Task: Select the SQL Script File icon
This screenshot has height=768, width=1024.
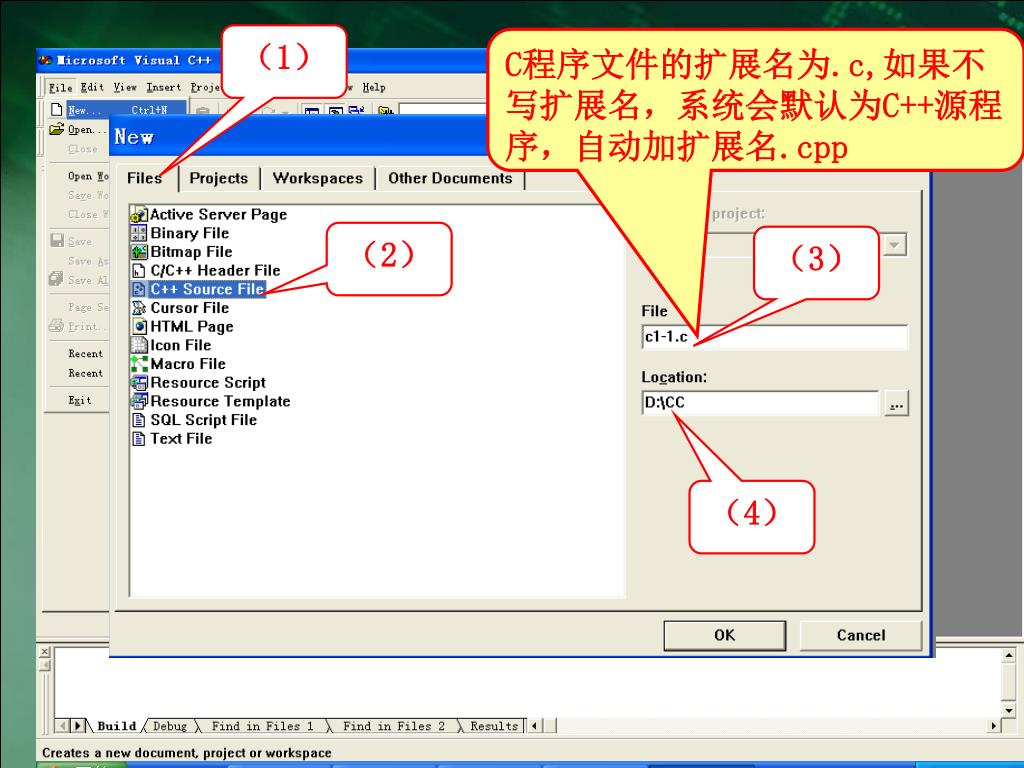Action: tap(139, 420)
